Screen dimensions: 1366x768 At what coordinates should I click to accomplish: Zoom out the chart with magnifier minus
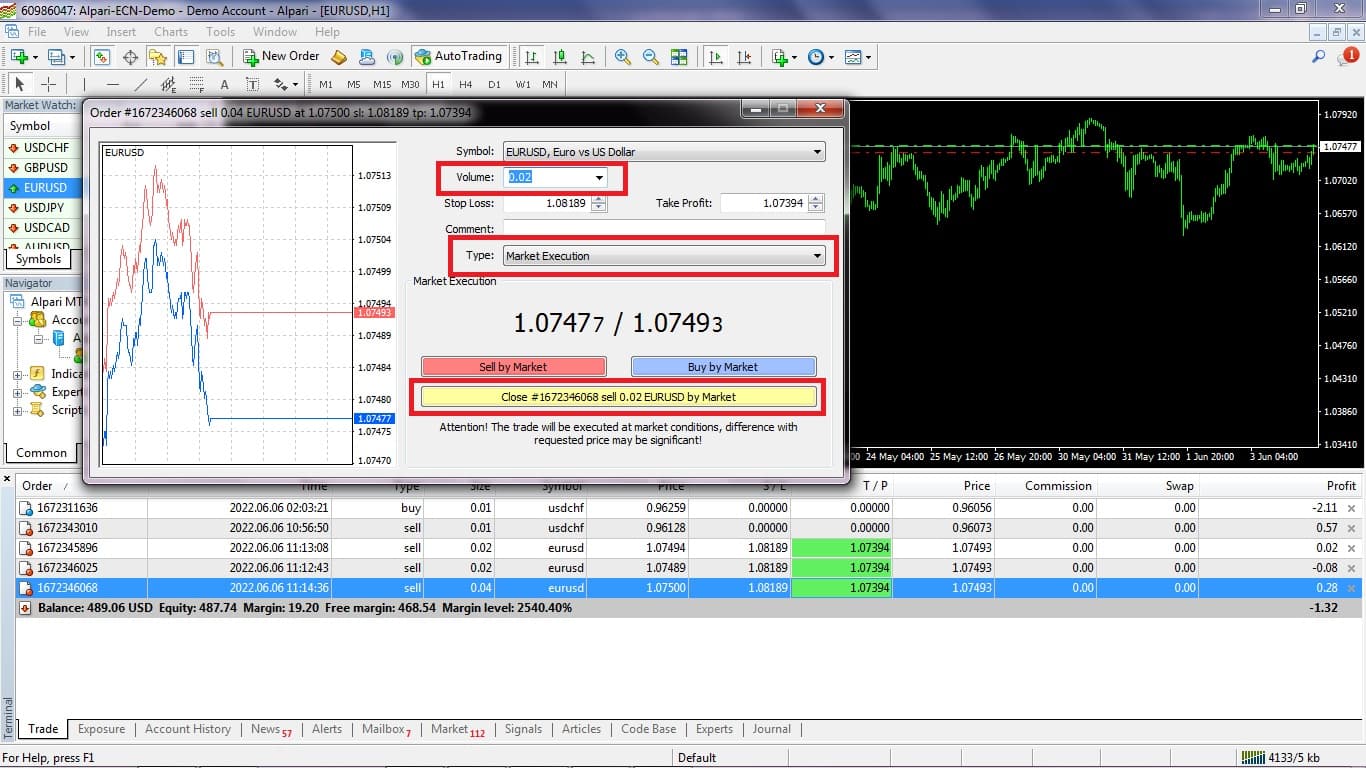point(651,57)
